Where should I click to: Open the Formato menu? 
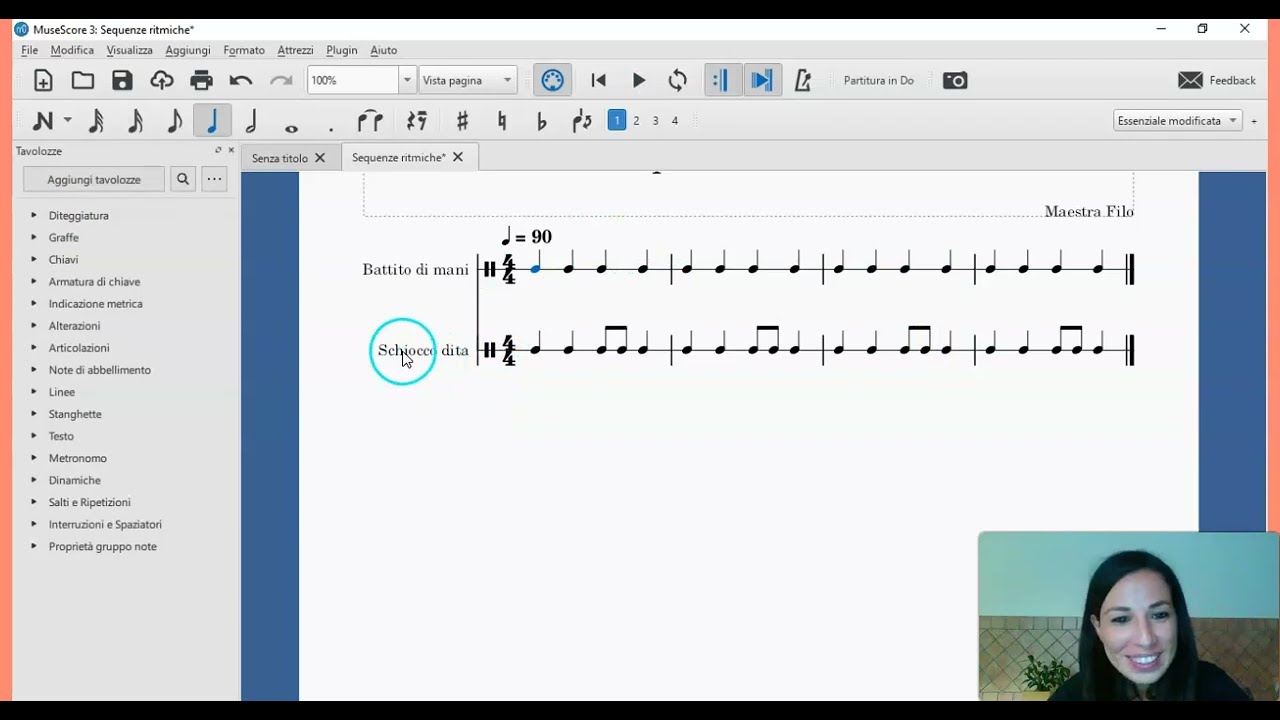tap(244, 50)
